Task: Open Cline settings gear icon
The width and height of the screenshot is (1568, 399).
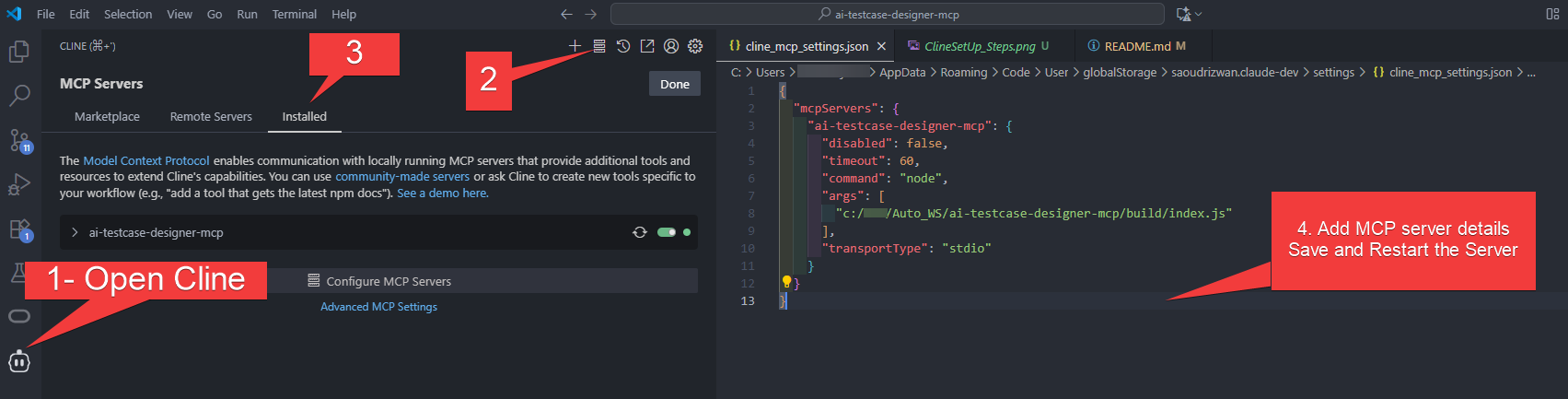Action: tap(695, 46)
